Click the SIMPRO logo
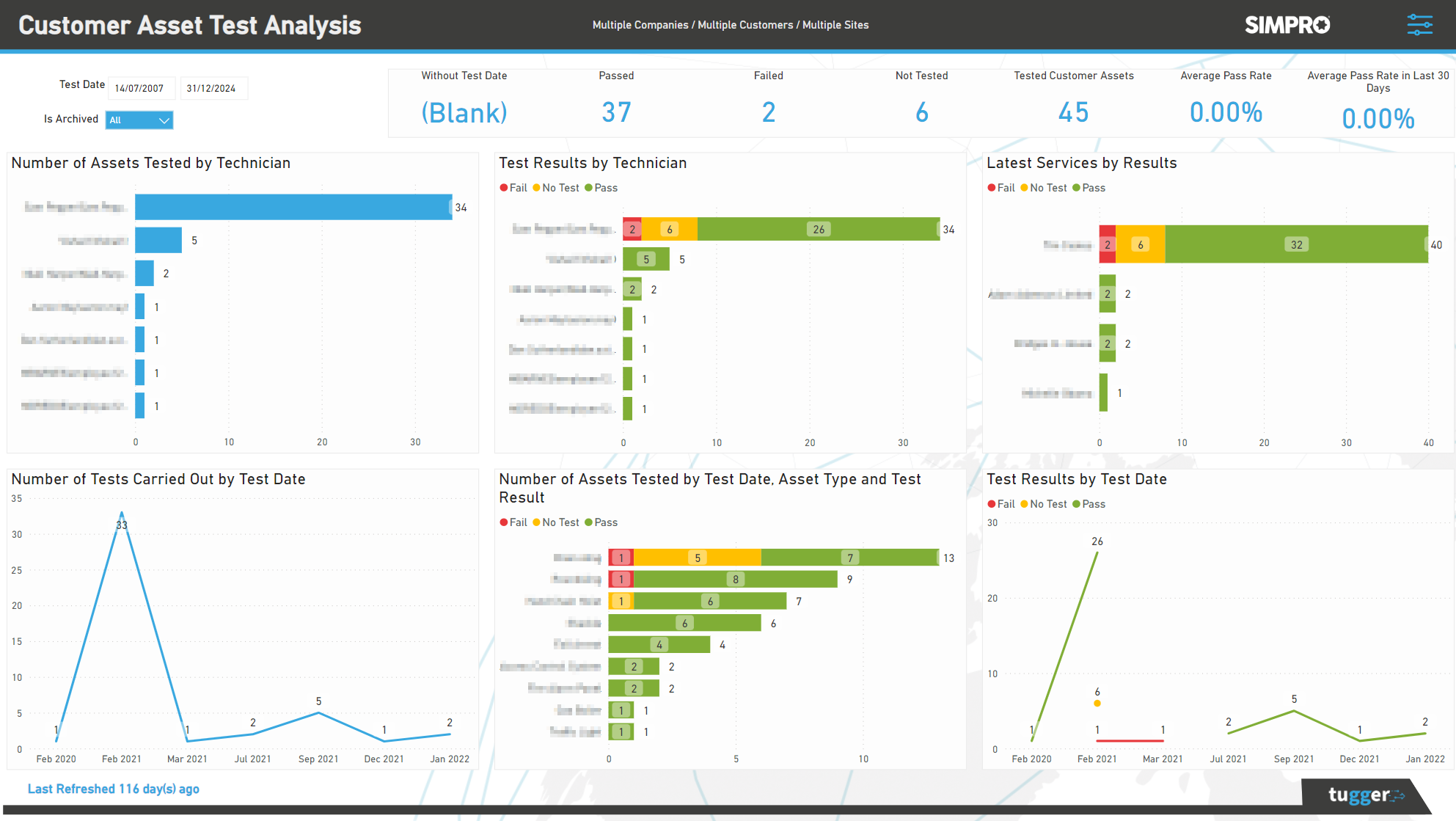The height and width of the screenshot is (821, 1456). (1287, 24)
